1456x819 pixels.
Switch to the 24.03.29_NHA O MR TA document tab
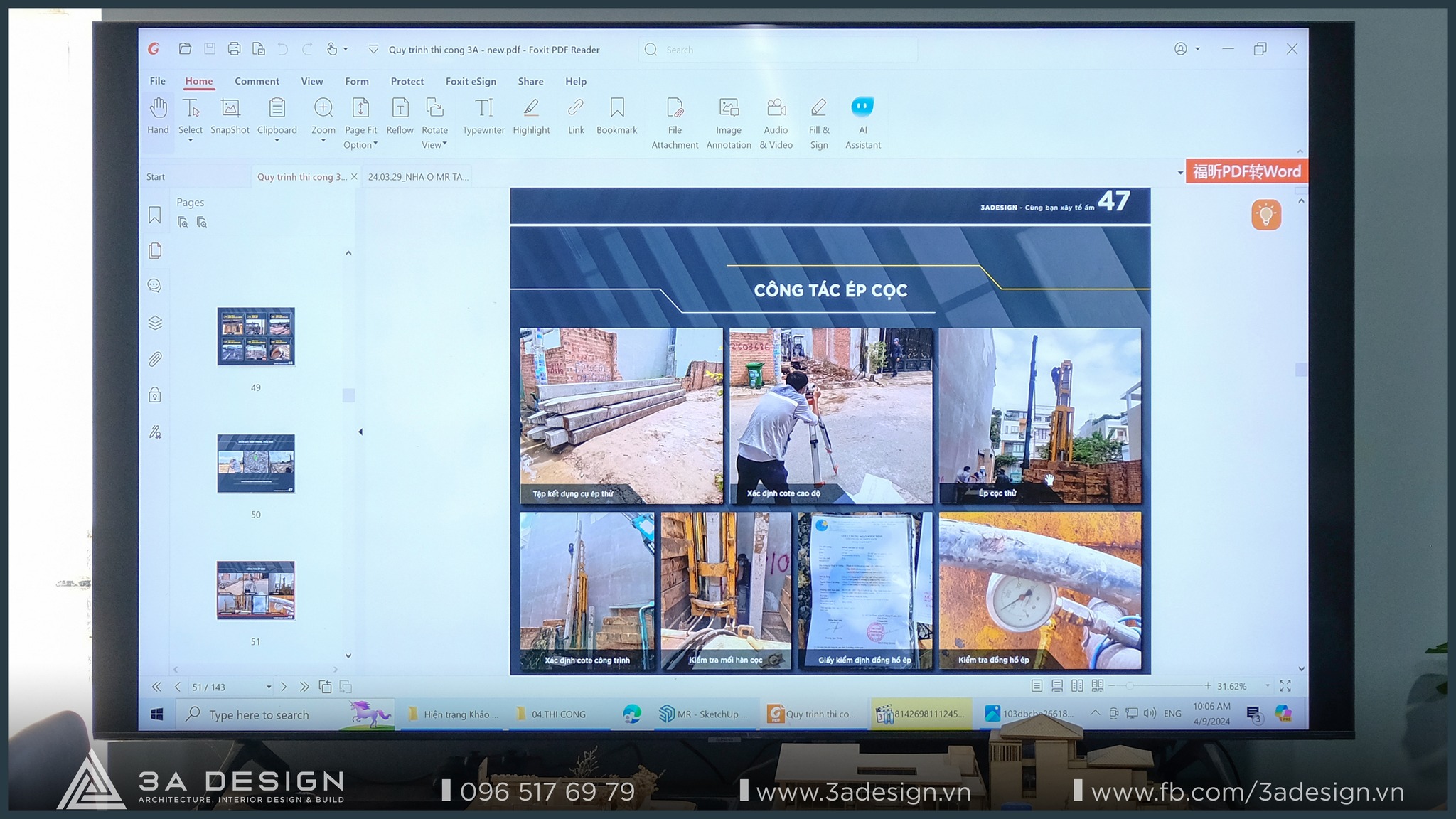[418, 177]
